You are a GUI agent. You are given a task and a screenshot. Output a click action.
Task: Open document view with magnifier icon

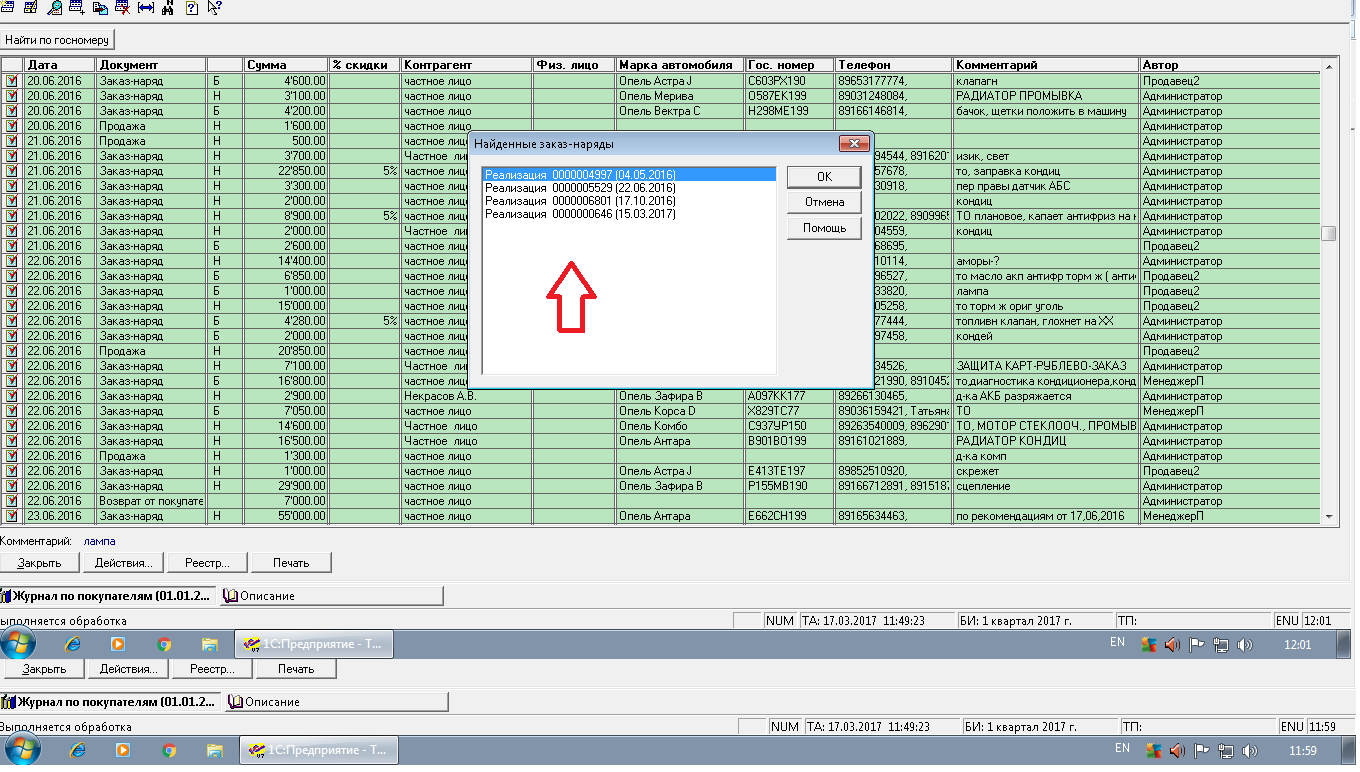coord(54,7)
